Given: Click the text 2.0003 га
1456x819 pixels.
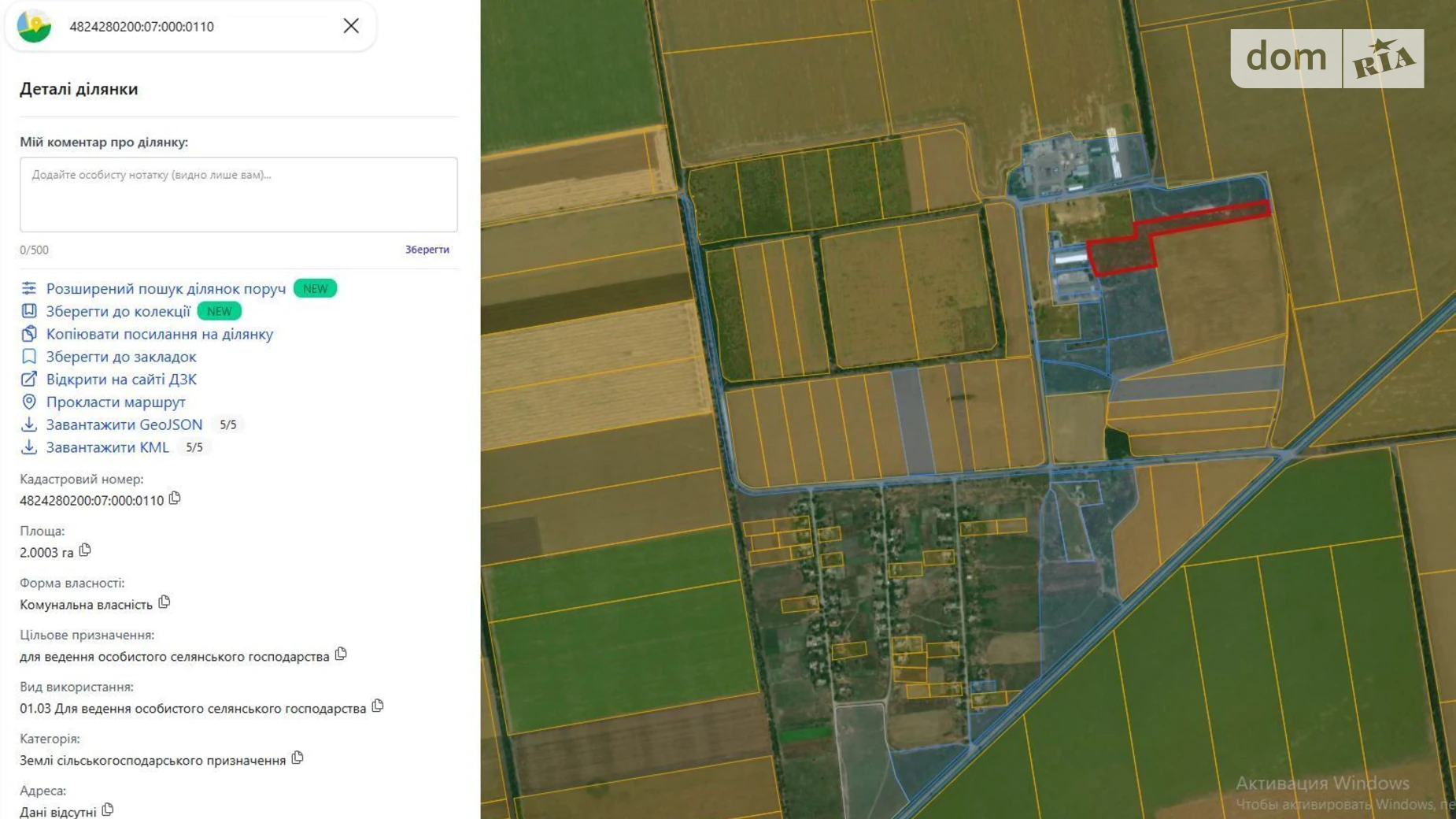Looking at the screenshot, I should (x=46, y=553).
